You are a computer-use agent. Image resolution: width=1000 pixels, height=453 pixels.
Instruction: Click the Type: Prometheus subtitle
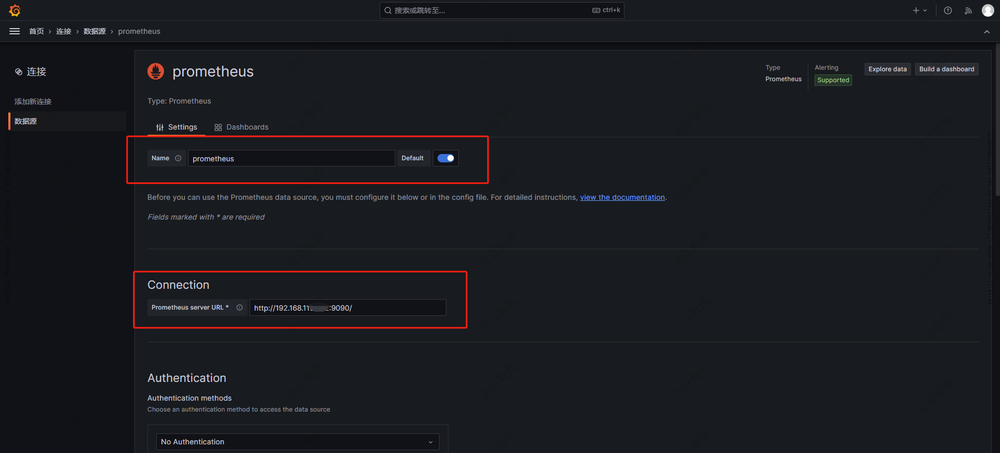click(179, 101)
